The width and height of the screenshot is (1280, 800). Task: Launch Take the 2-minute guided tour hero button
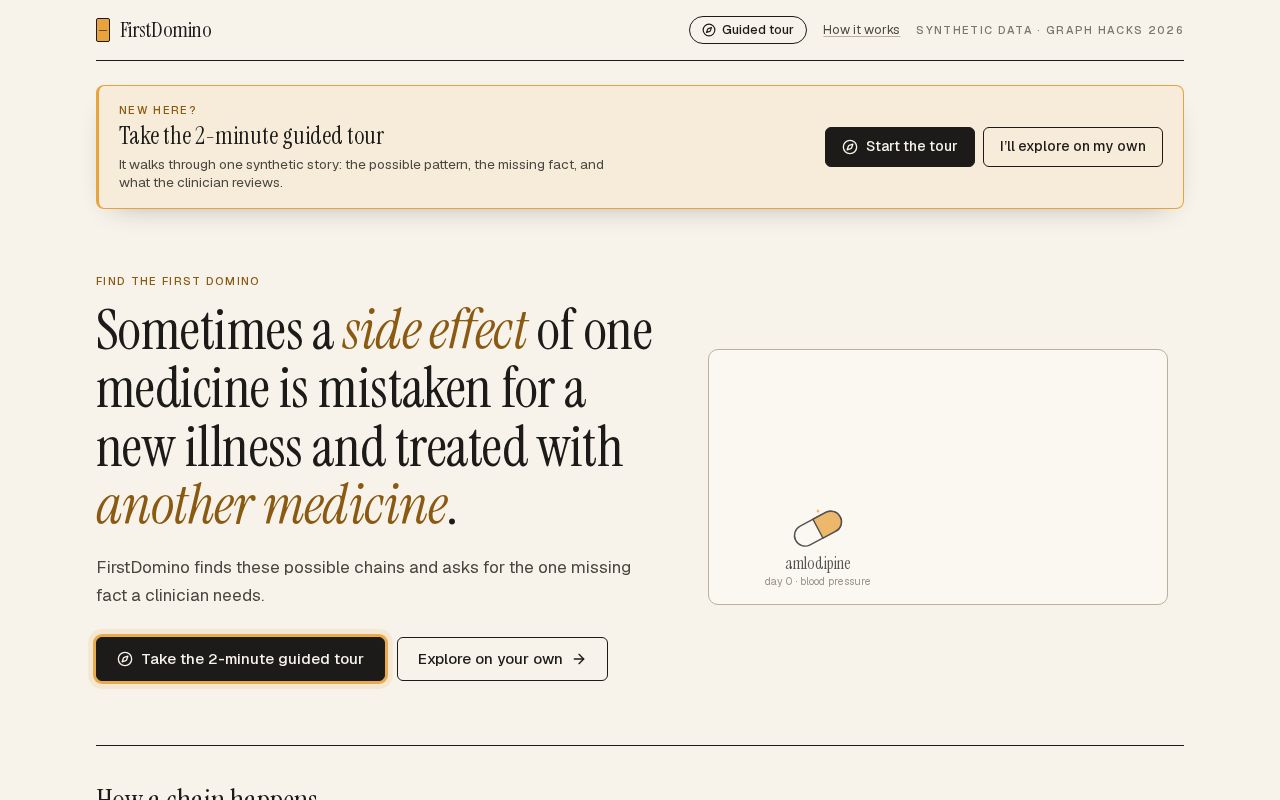(x=241, y=659)
